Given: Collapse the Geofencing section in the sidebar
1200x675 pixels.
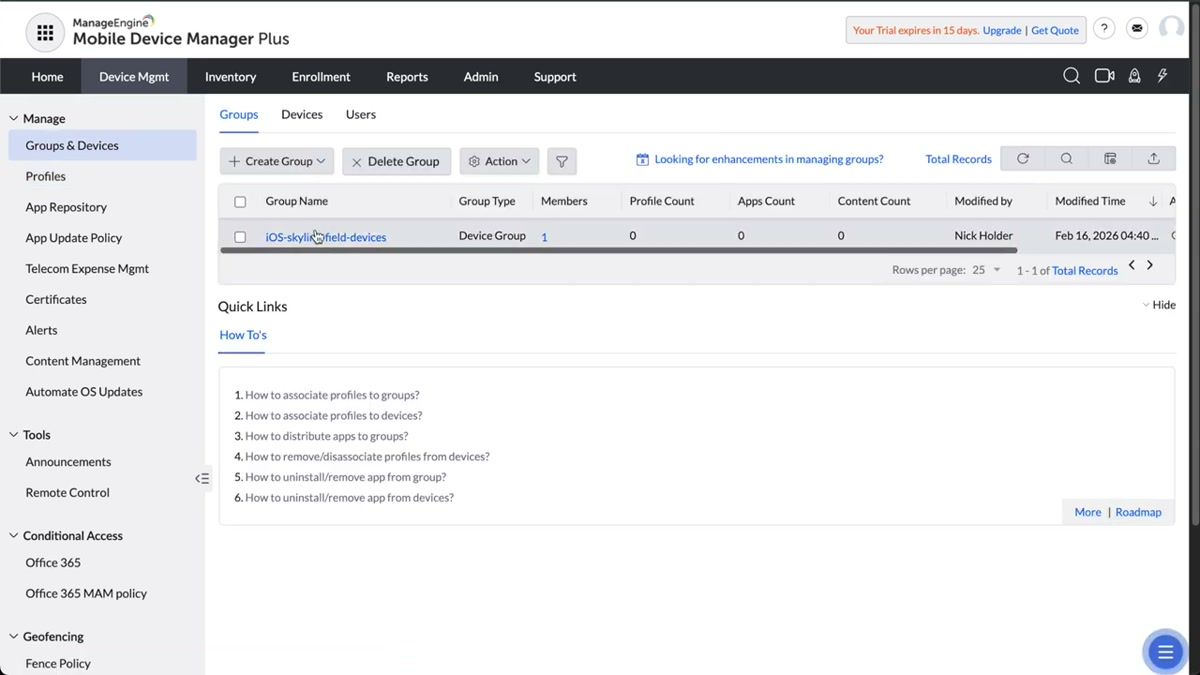Looking at the screenshot, I should [x=14, y=636].
